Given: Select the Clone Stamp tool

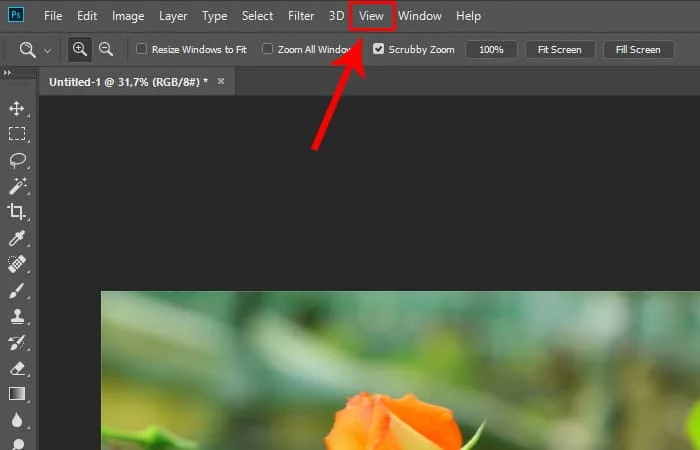Looking at the screenshot, I should pyautogui.click(x=17, y=317).
